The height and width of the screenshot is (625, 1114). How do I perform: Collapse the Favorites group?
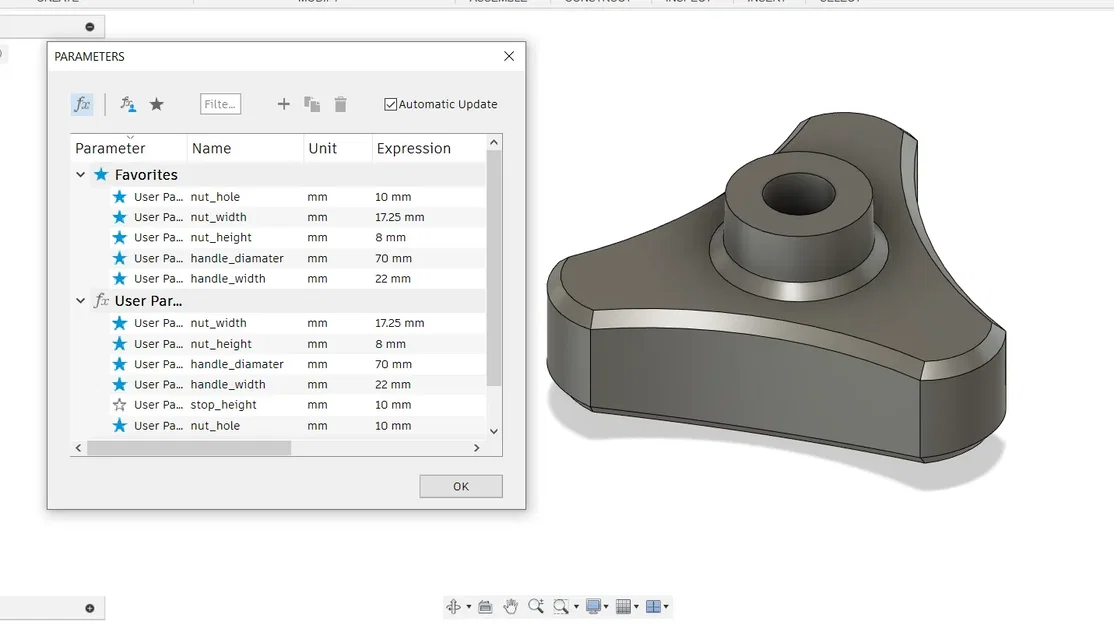(80, 175)
